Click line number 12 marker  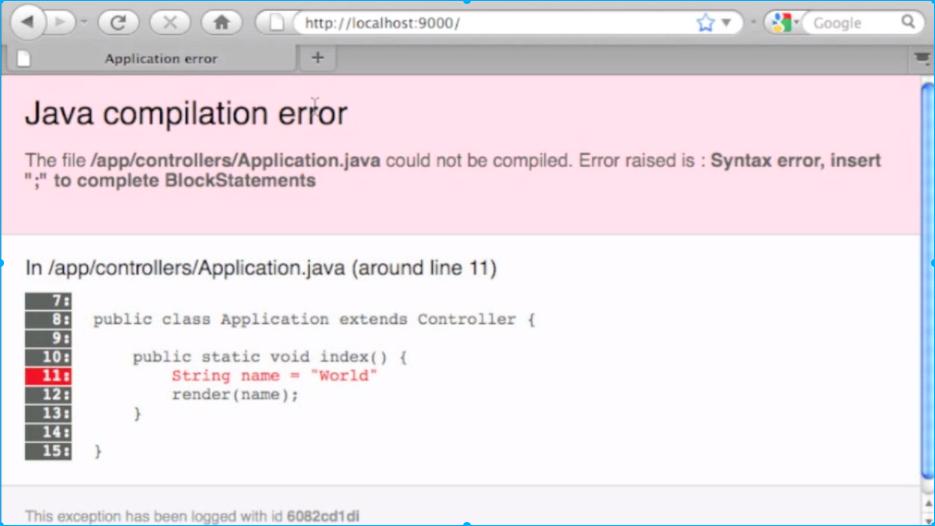point(48,394)
